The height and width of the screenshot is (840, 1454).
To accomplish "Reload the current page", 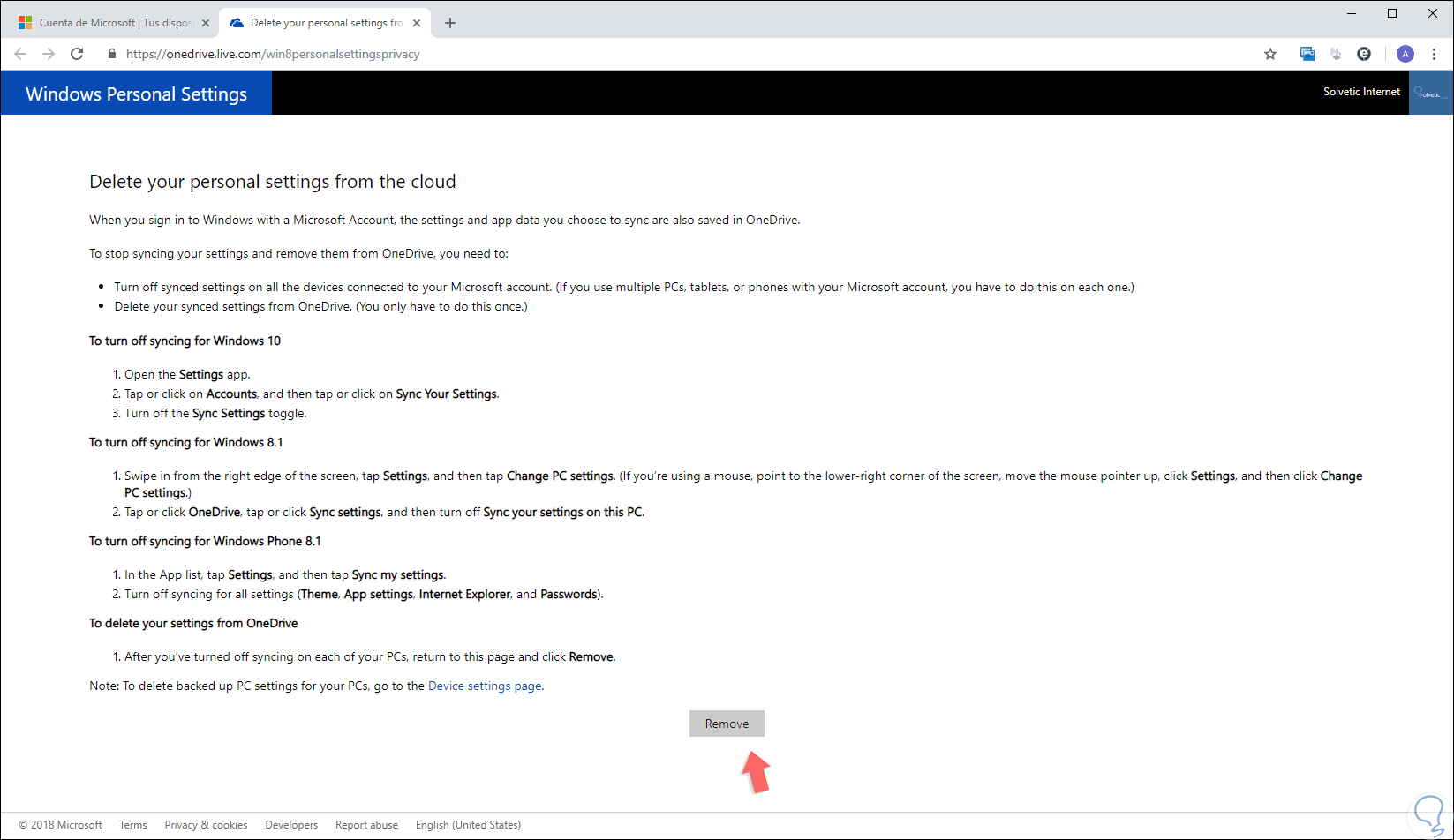I will [x=77, y=54].
